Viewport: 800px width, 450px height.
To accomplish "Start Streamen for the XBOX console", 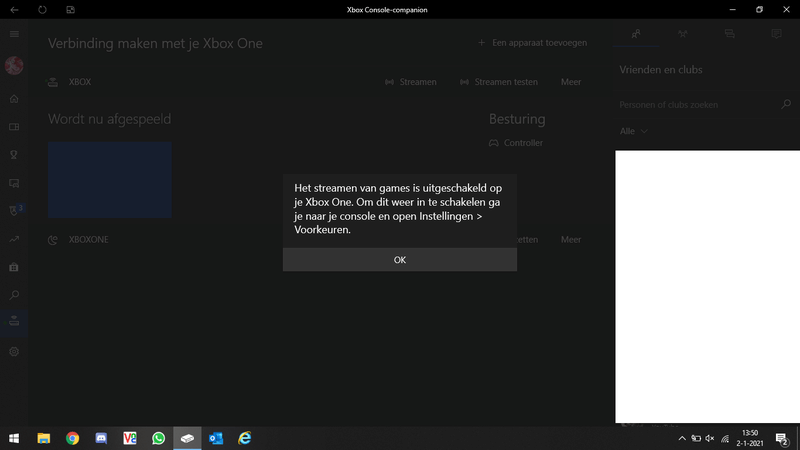I will click(x=411, y=82).
